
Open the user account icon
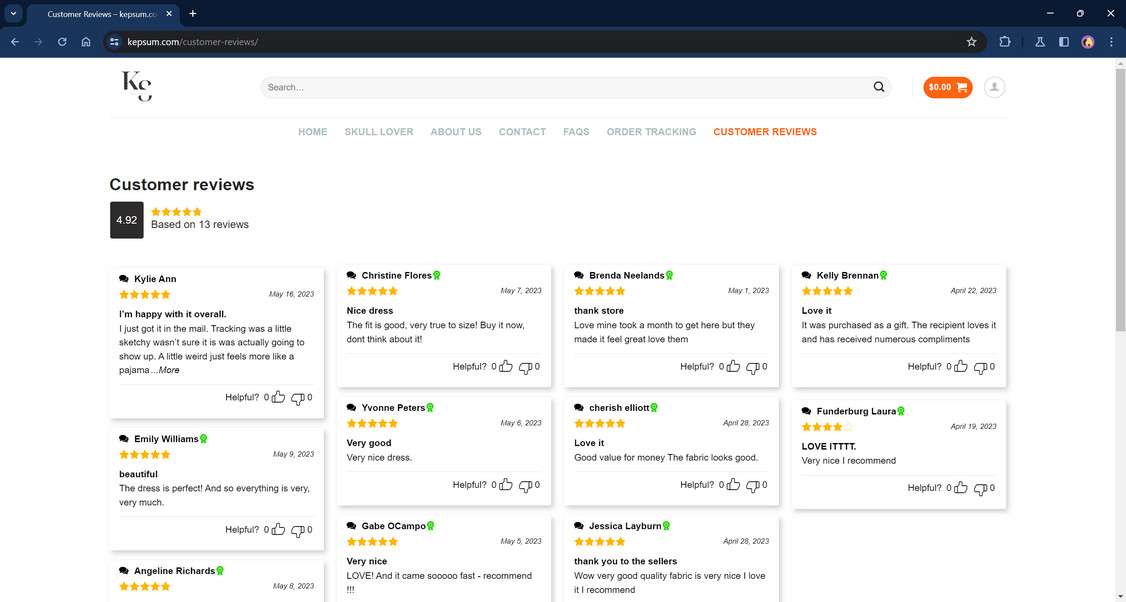pos(995,87)
